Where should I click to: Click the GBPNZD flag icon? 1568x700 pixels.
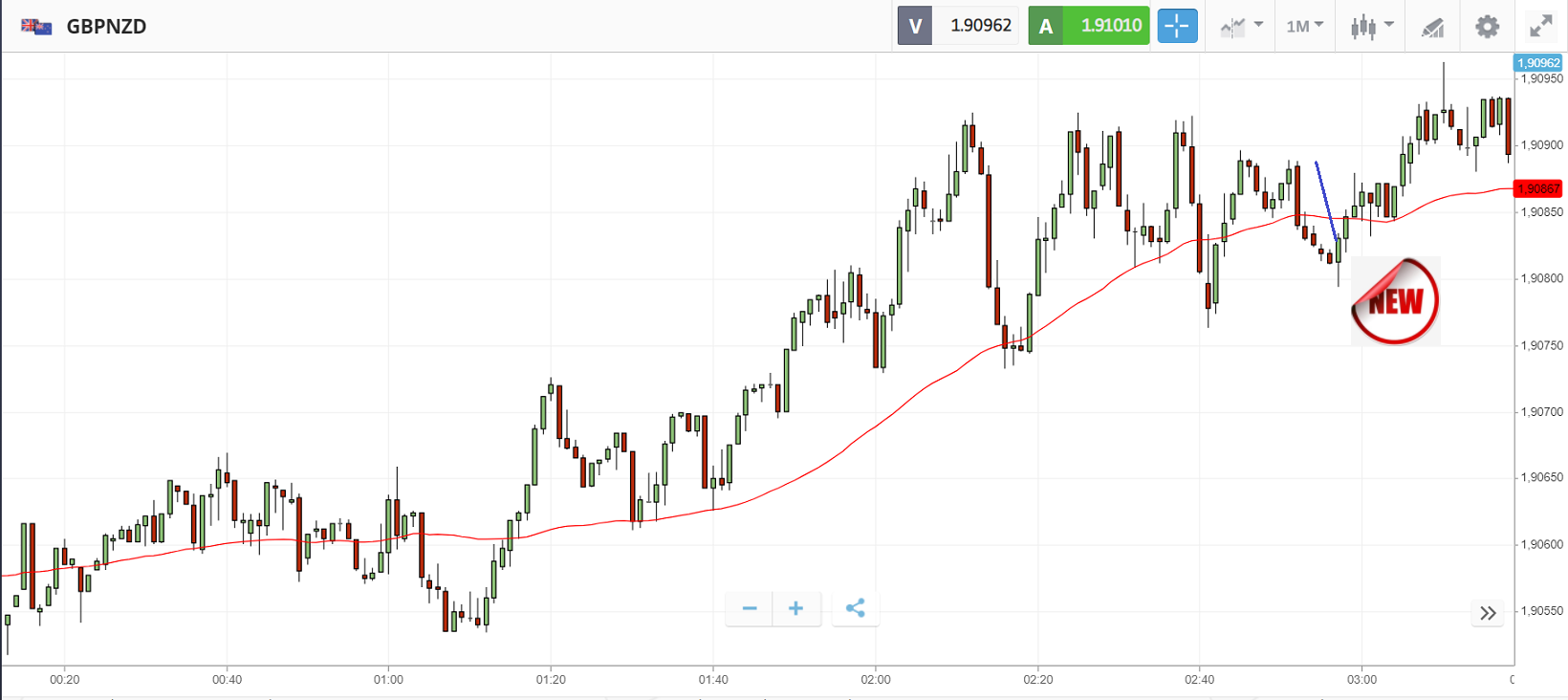tap(36, 27)
